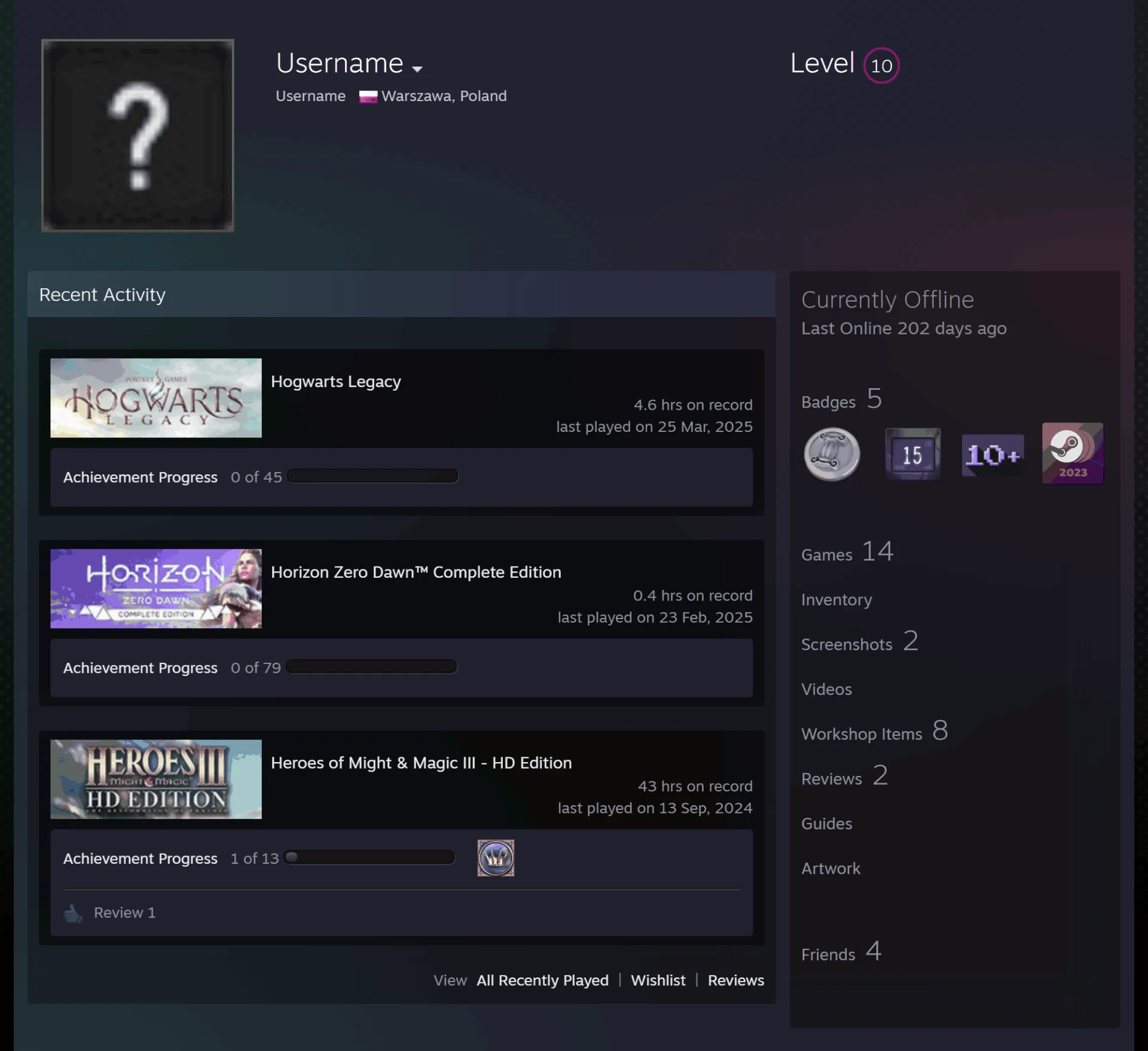
Task: Open the Friends 4 link
Action: click(842, 952)
